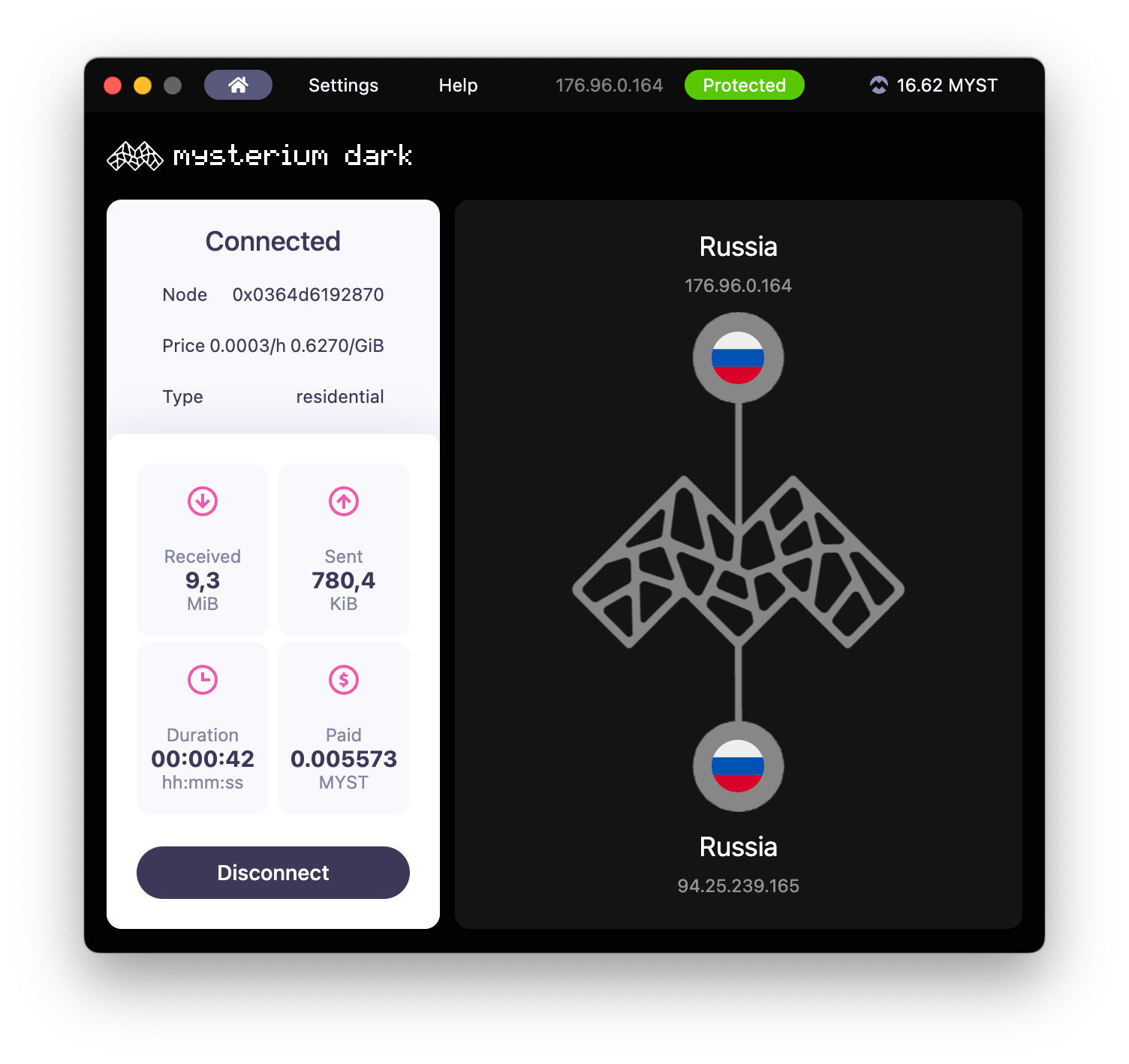Click the Paid dollar coin icon
Viewport: 1129px width, 1064px height.
click(x=344, y=680)
